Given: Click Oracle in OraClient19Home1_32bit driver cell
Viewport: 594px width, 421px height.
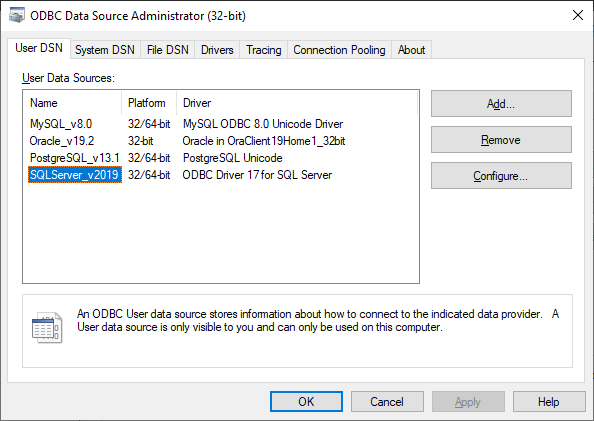Looking at the screenshot, I should pos(264,141).
